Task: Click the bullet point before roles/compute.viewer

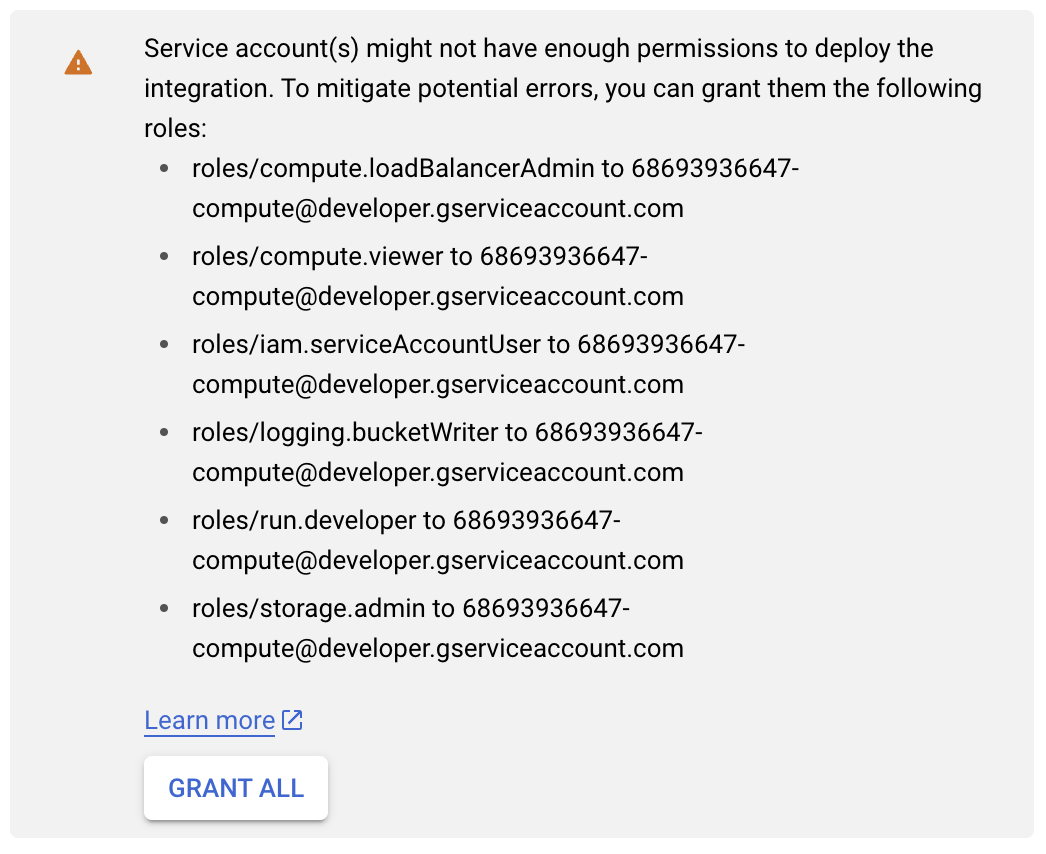Action: click(x=164, y=256)
